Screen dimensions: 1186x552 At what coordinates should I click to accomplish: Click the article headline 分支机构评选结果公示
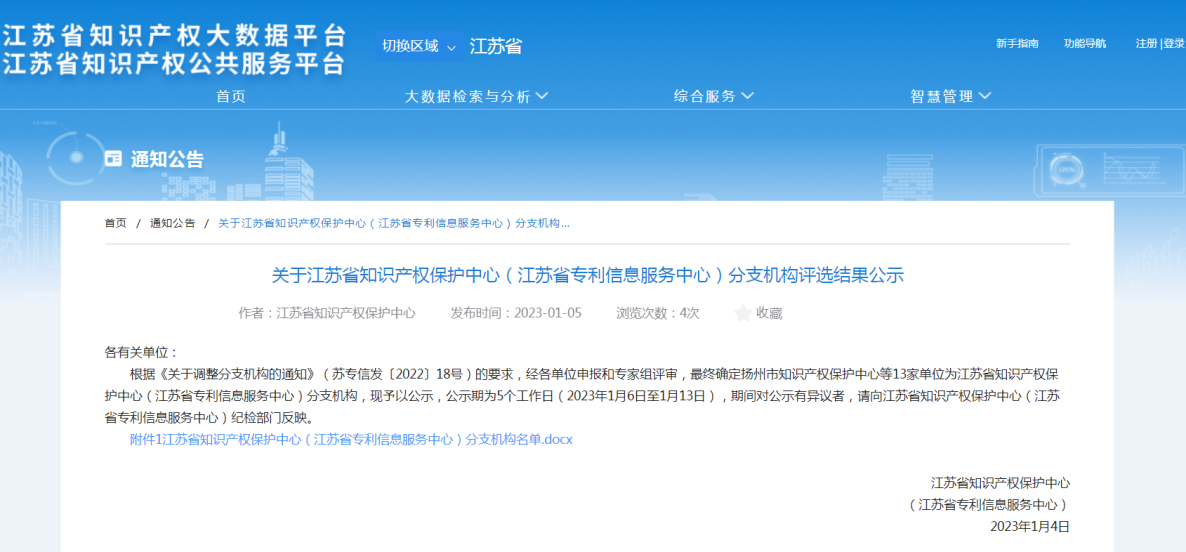pos(587,274)
